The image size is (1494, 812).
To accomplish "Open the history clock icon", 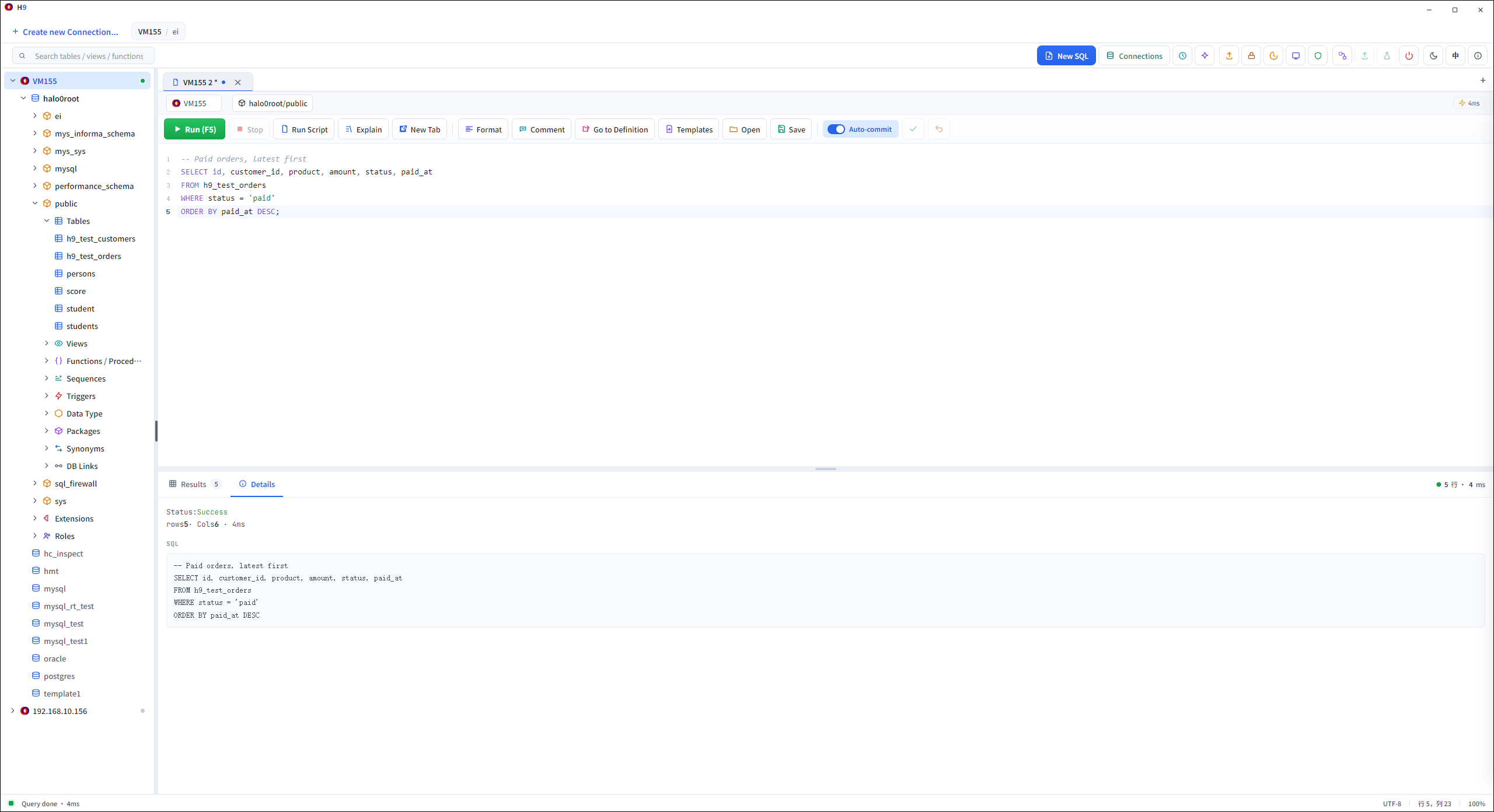I will (1182, 56).
